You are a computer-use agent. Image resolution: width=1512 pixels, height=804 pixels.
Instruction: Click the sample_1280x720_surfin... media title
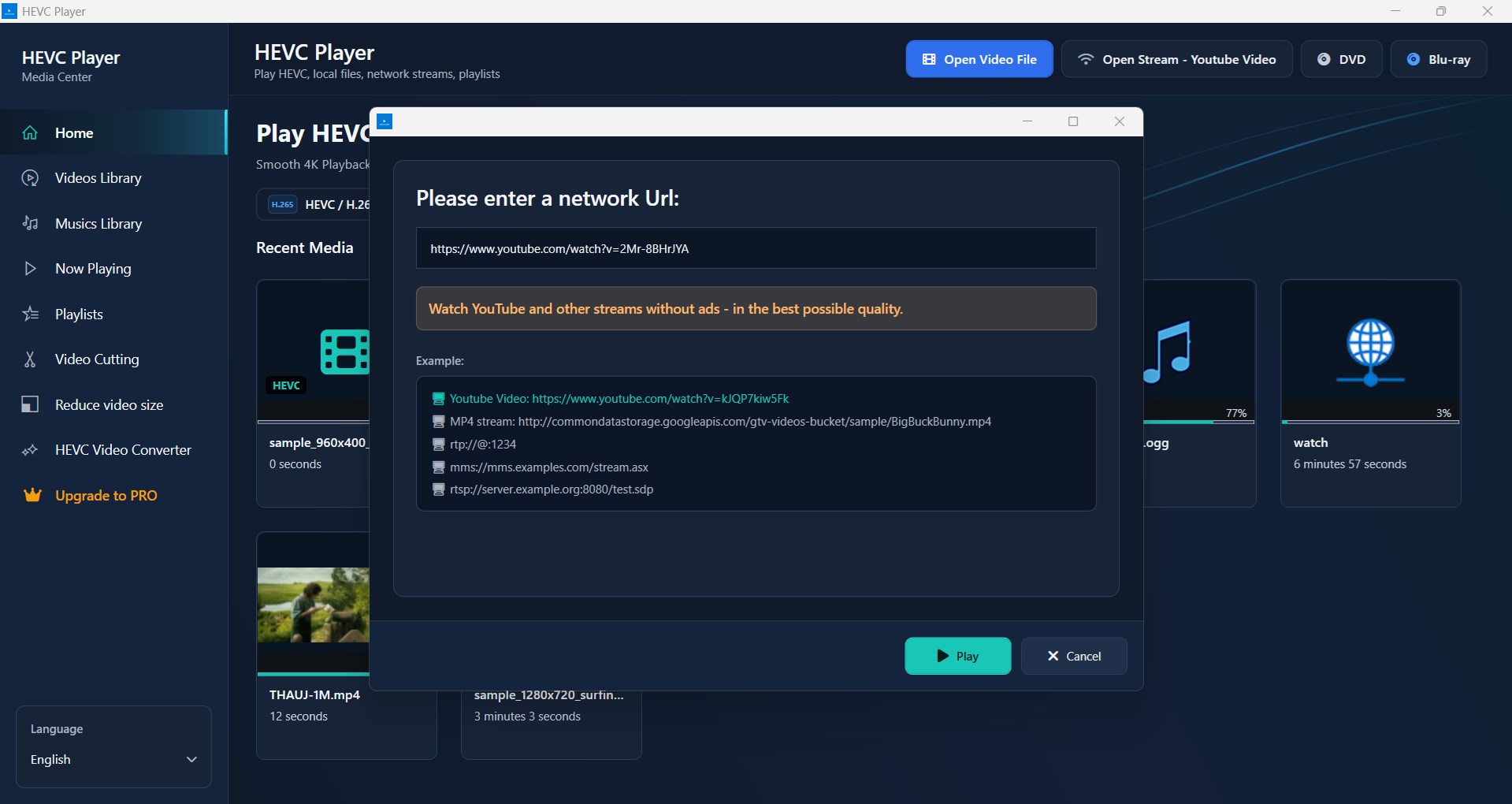click(x=548, y=695)
